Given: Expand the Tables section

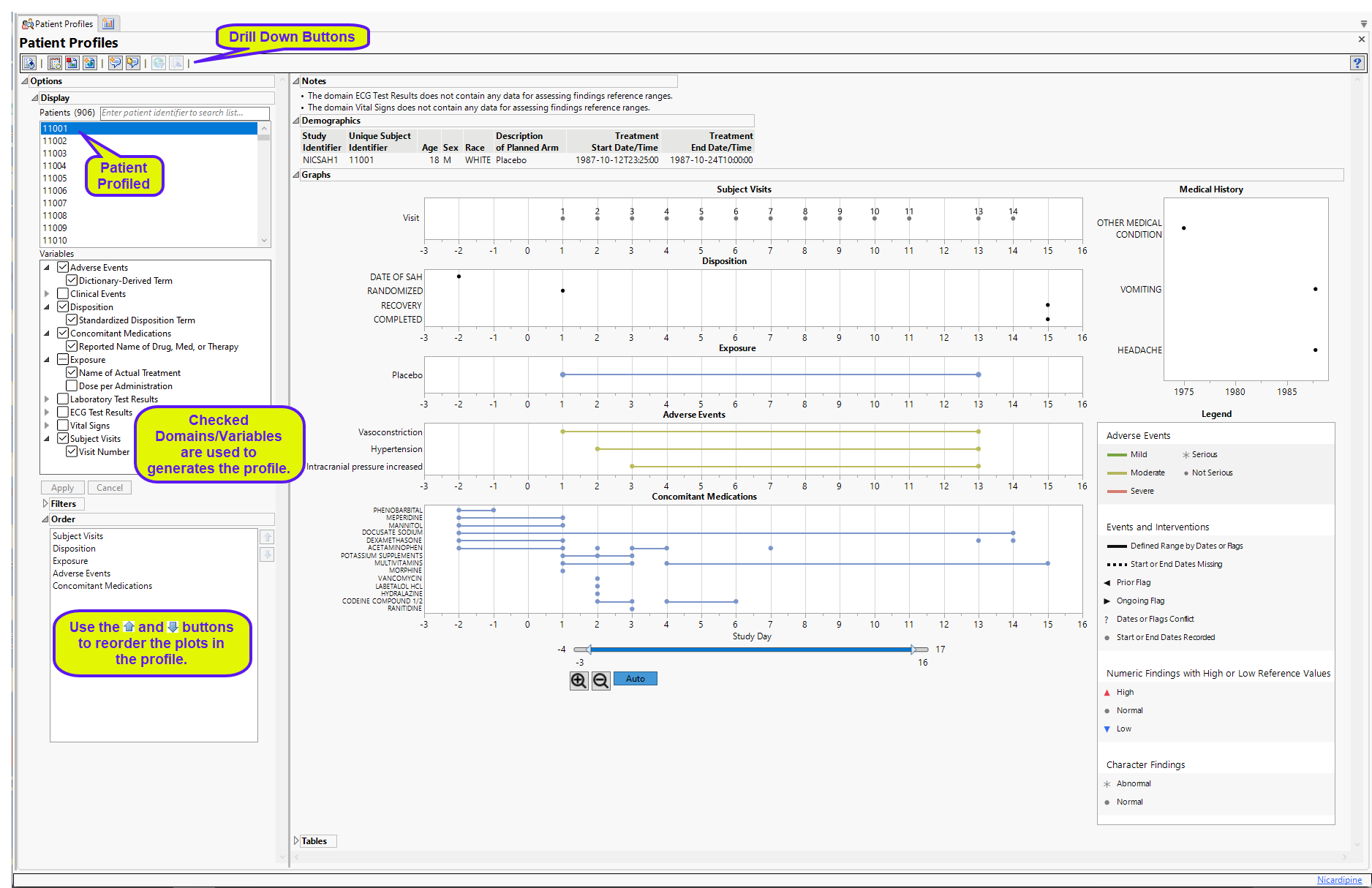Looking at the screenshot, I should coord(296,841).
